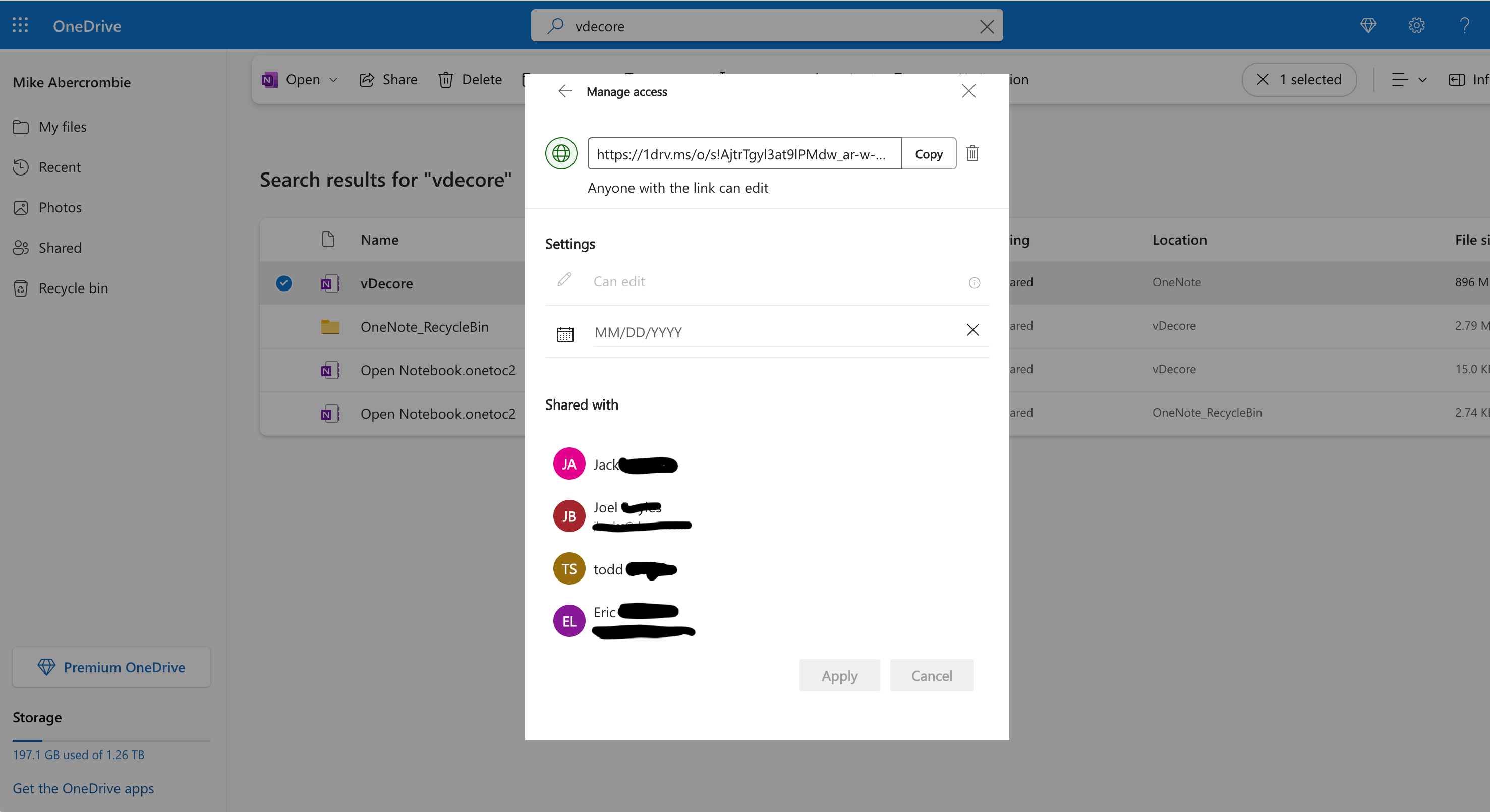Click the Premium diamond icon in header
The image size is (1490, 812).
1368,25
